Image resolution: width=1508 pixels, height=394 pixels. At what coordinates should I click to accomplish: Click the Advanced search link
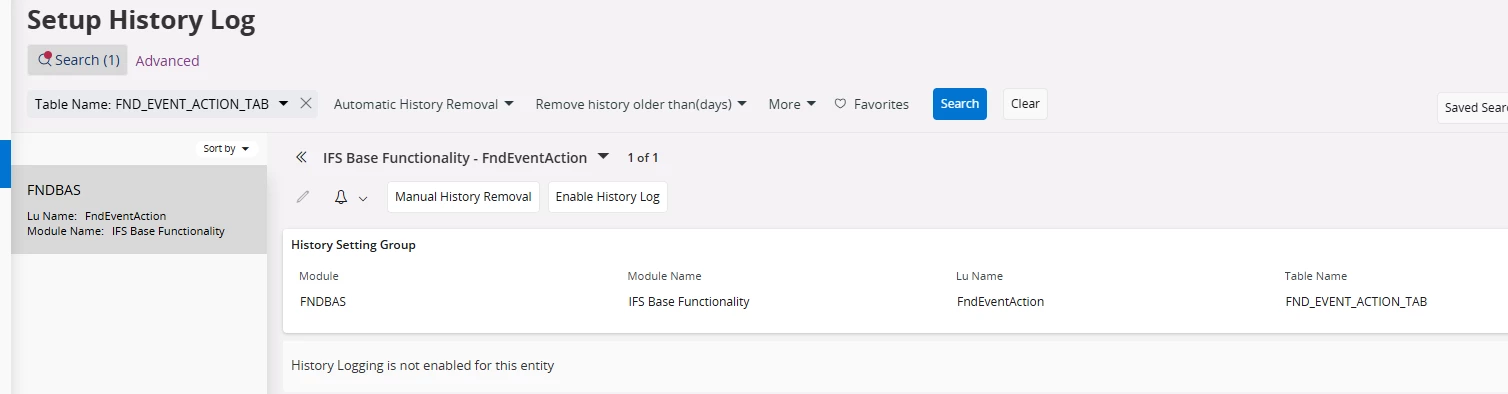(x=167, y=61)
